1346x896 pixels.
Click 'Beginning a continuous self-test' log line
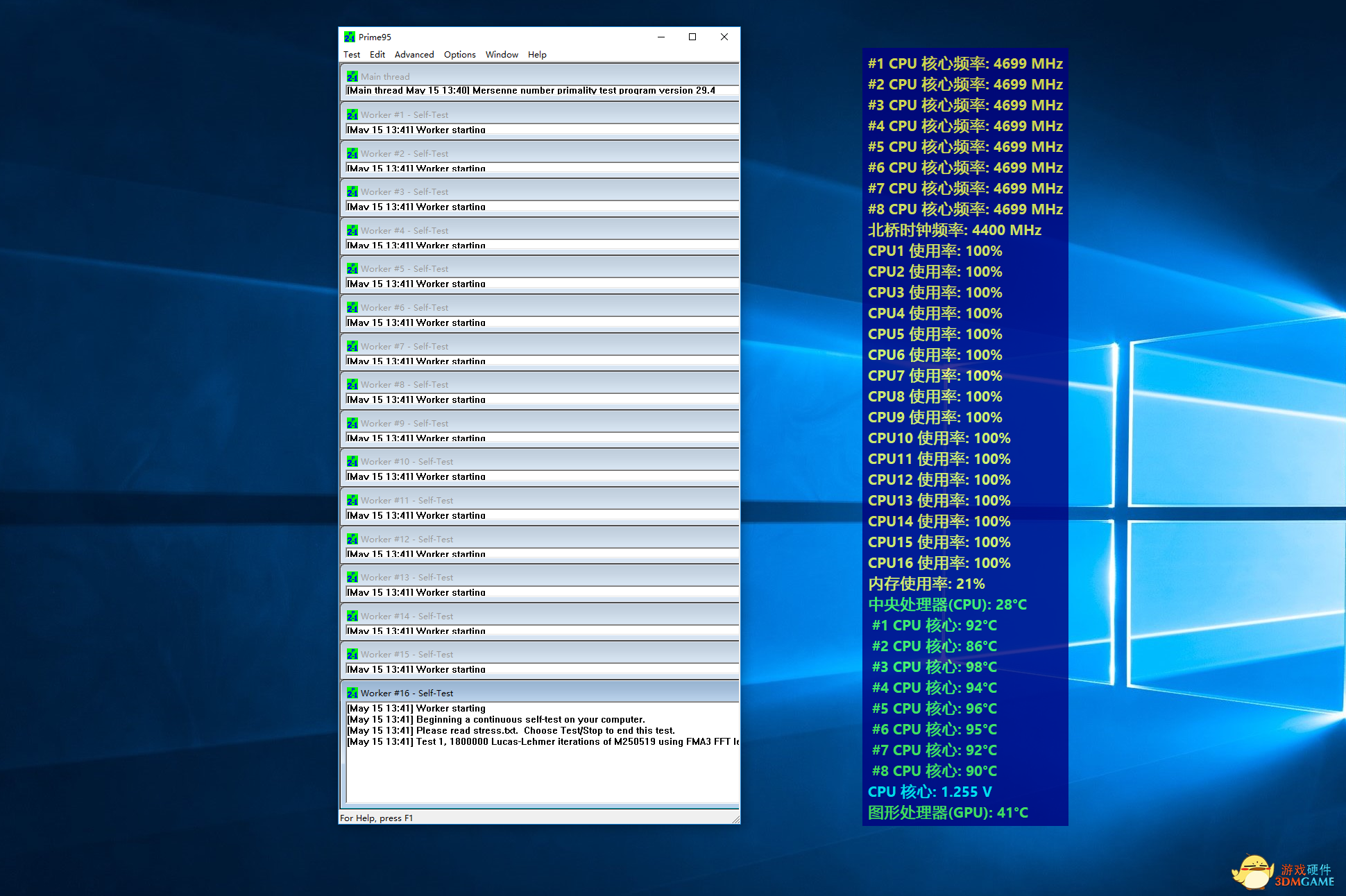[x=496, y=719]
